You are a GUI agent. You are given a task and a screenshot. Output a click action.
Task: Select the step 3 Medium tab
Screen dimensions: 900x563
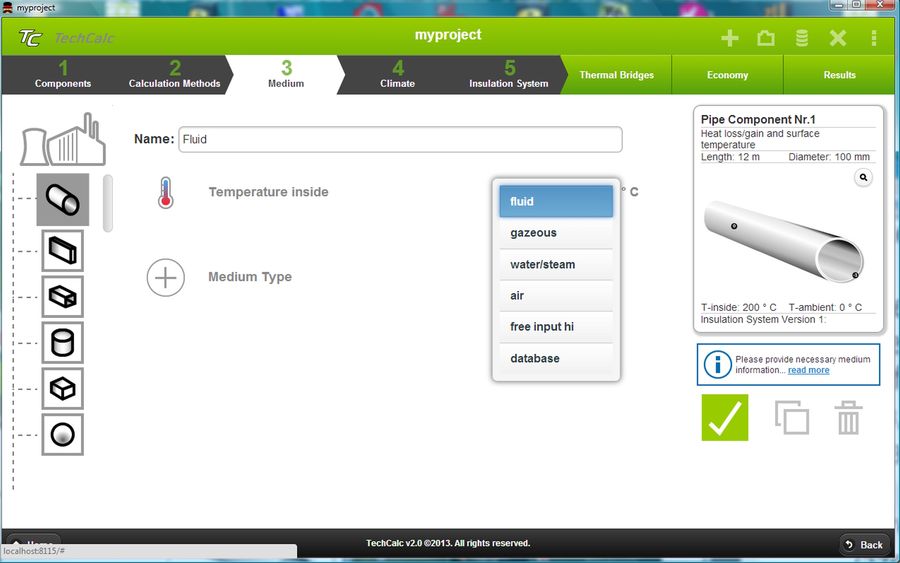pyautogui.click(x=286, y=75)
